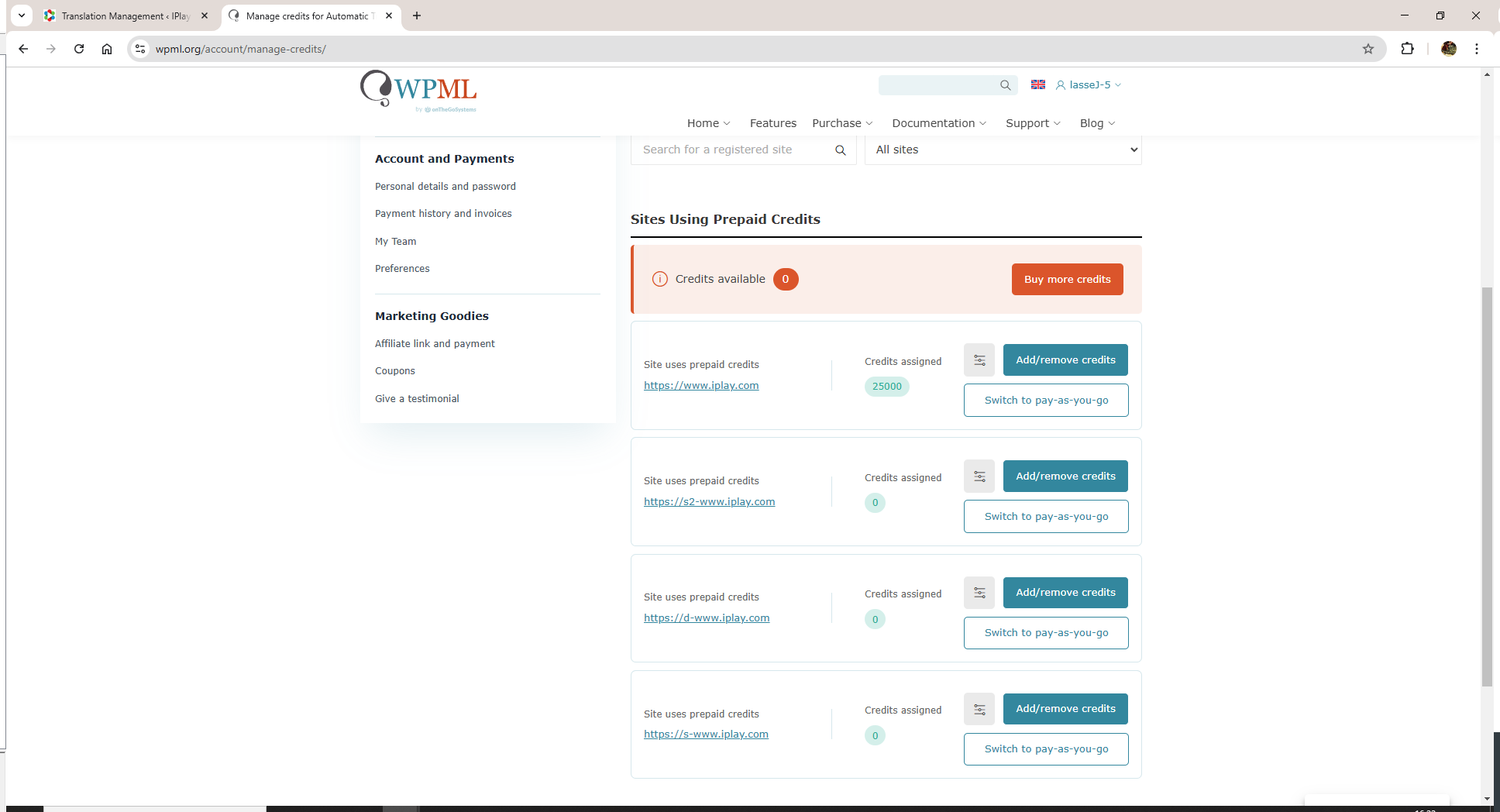Open settings icon for s2-www.iplay.com
The height and width of the screenshot is (812, 1500).
(979, 477)
